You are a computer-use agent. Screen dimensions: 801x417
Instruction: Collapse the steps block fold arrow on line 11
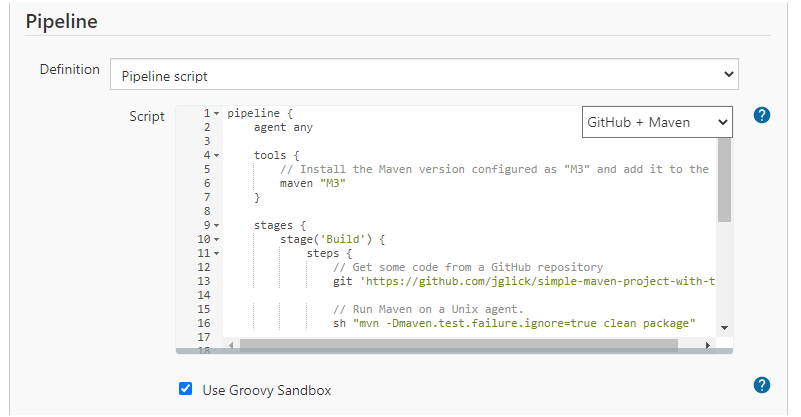[217, 253]
